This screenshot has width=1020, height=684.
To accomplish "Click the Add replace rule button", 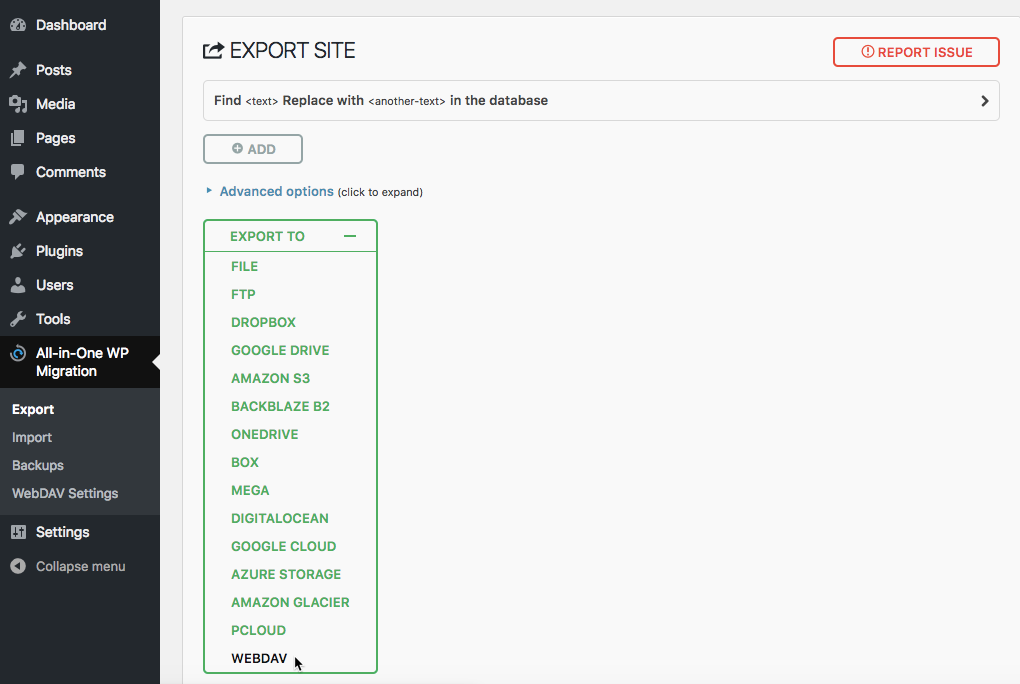I will point(253,149).
